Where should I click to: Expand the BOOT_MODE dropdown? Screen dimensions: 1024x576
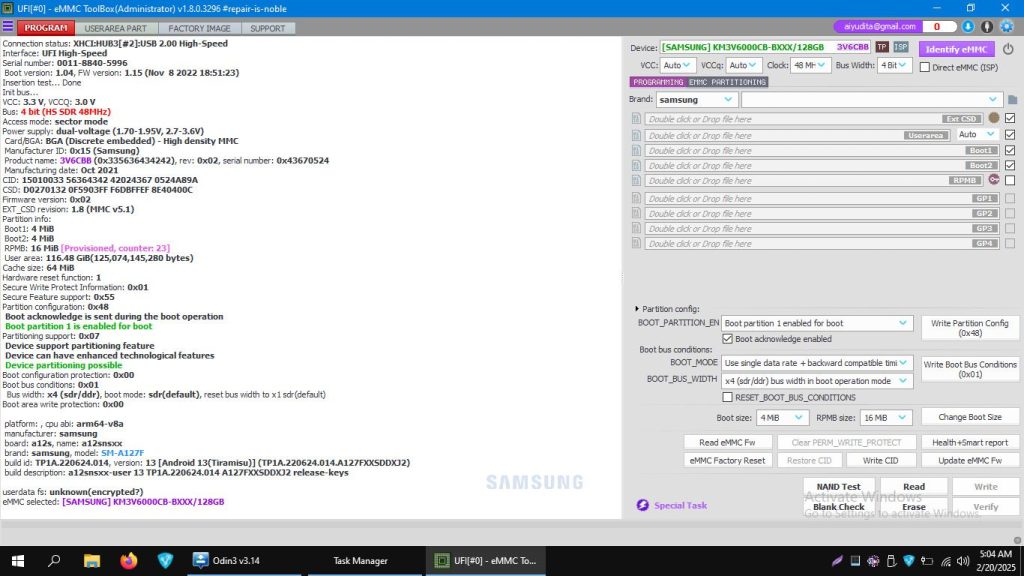click(903, 363)
